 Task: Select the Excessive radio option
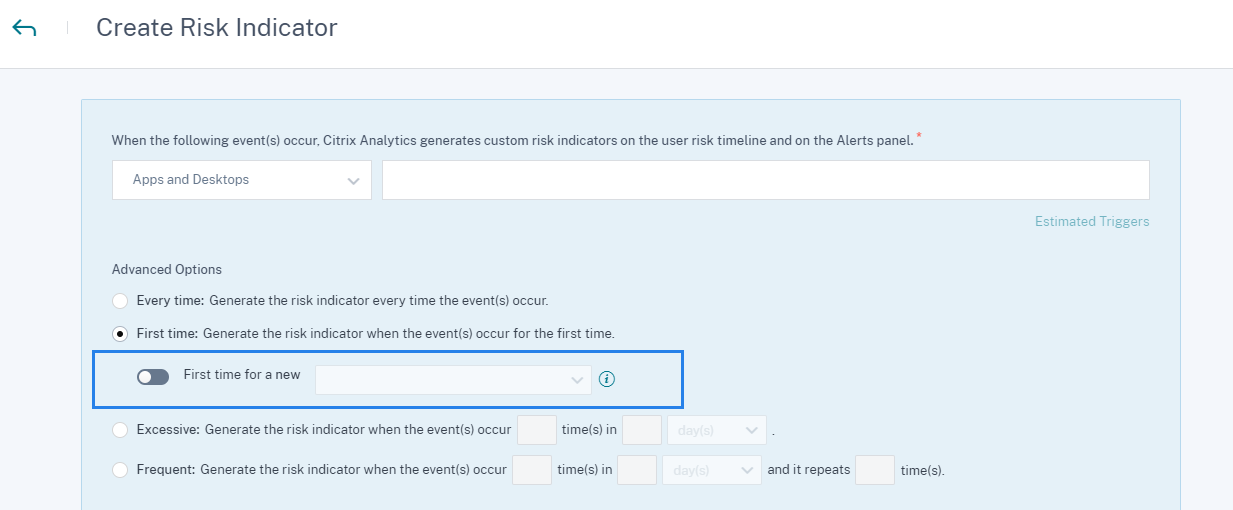[x=120, y=430]
